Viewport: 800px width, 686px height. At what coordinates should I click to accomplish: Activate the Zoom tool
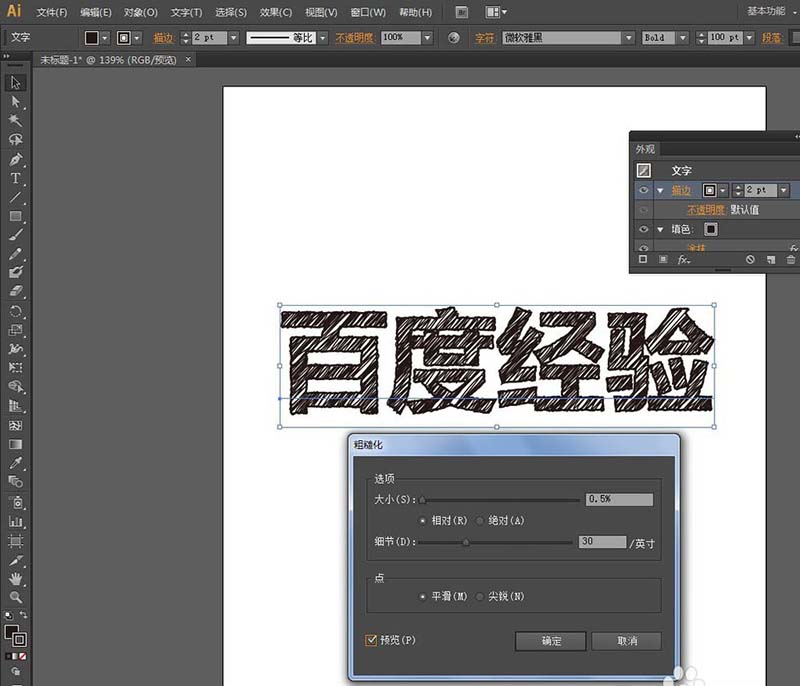(16, 597)
